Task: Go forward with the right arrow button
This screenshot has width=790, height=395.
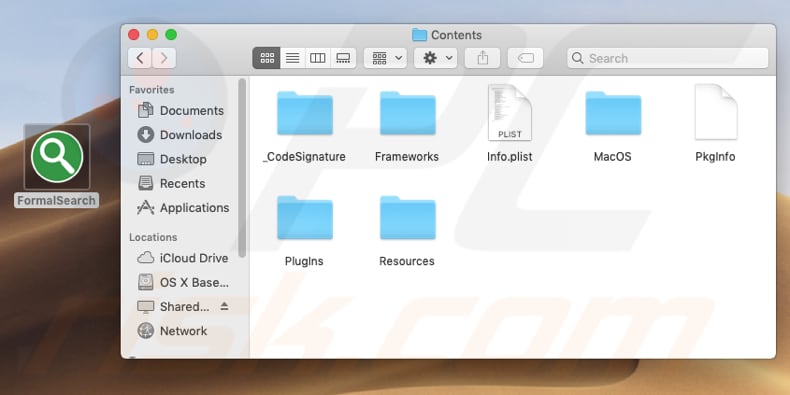Action: click(x=164, y=58)
